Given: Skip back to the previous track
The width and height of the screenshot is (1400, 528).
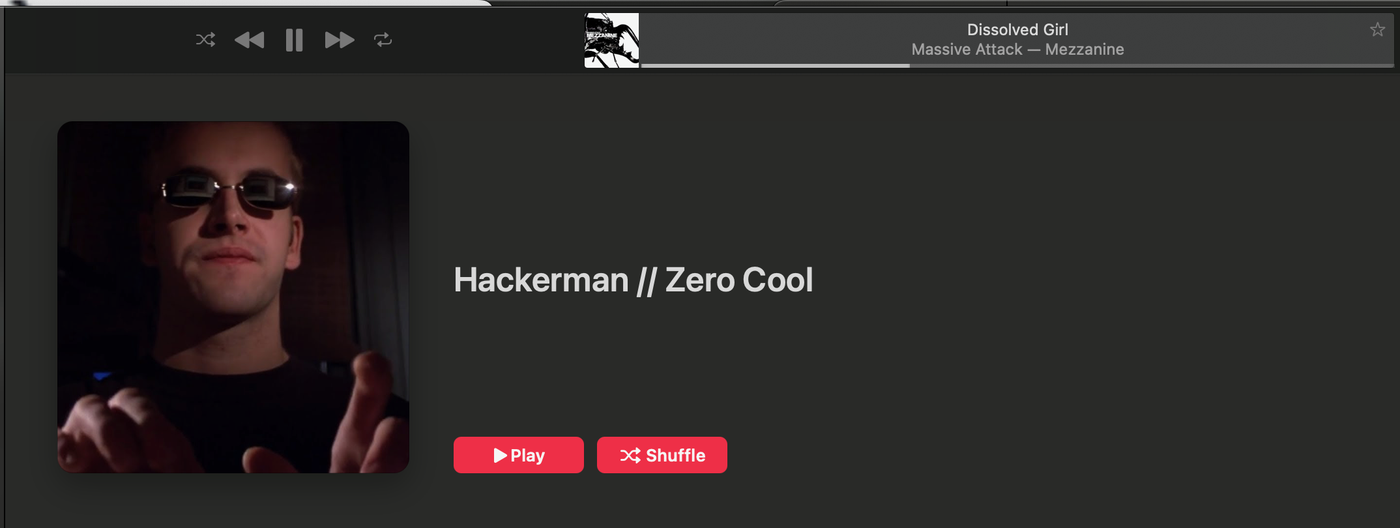Looking at the screenshot, I should click(x=249, y=40).
